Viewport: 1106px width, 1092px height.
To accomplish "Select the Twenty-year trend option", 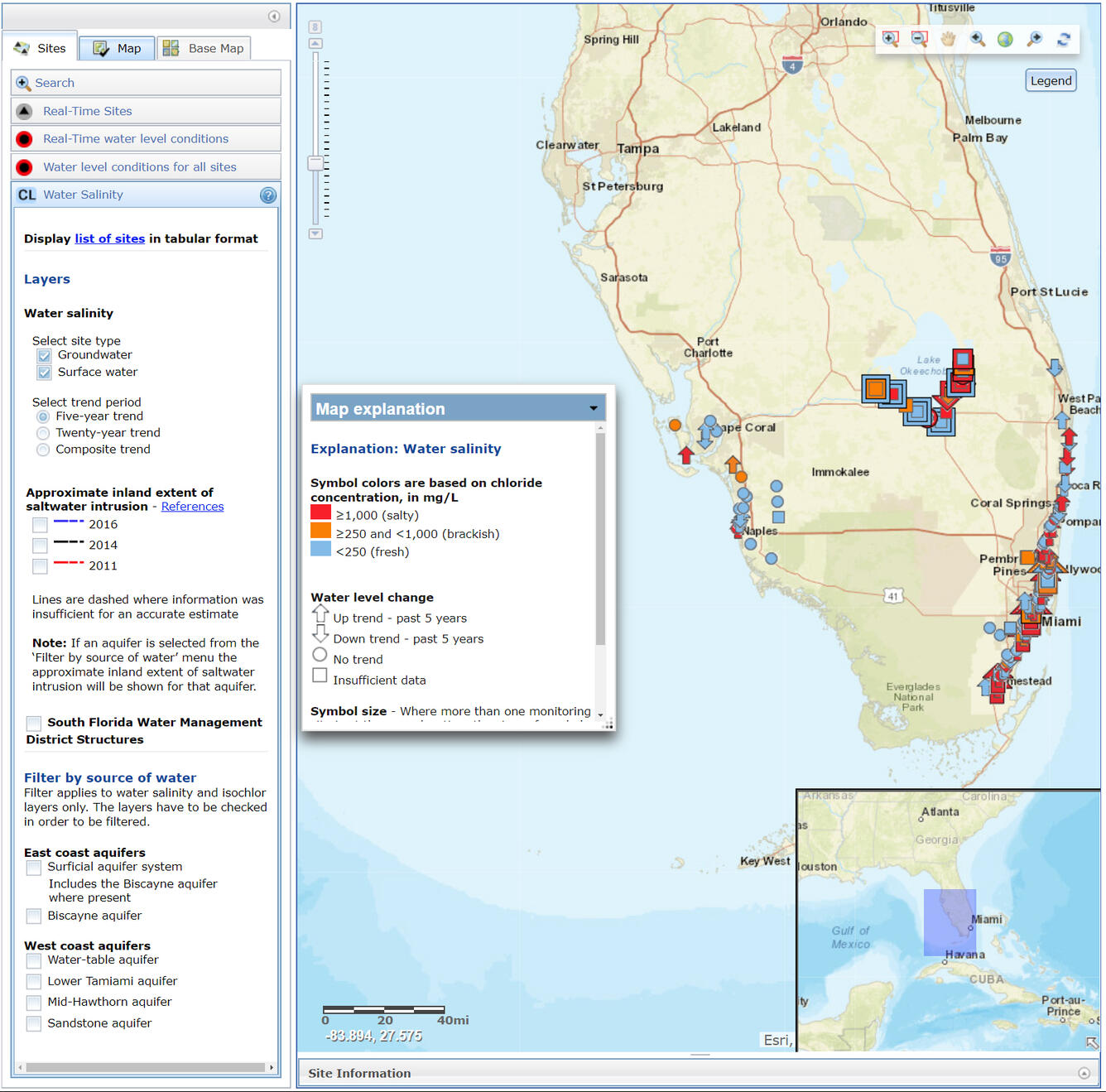I will [42, 433].
